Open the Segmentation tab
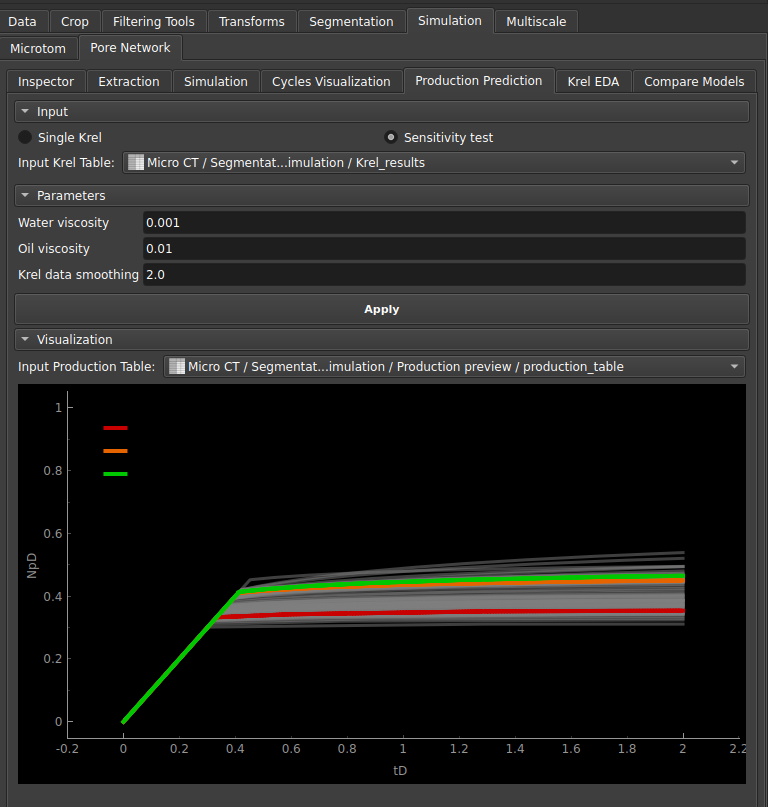Screen dimensions: 768x807 tap(351, 21)
